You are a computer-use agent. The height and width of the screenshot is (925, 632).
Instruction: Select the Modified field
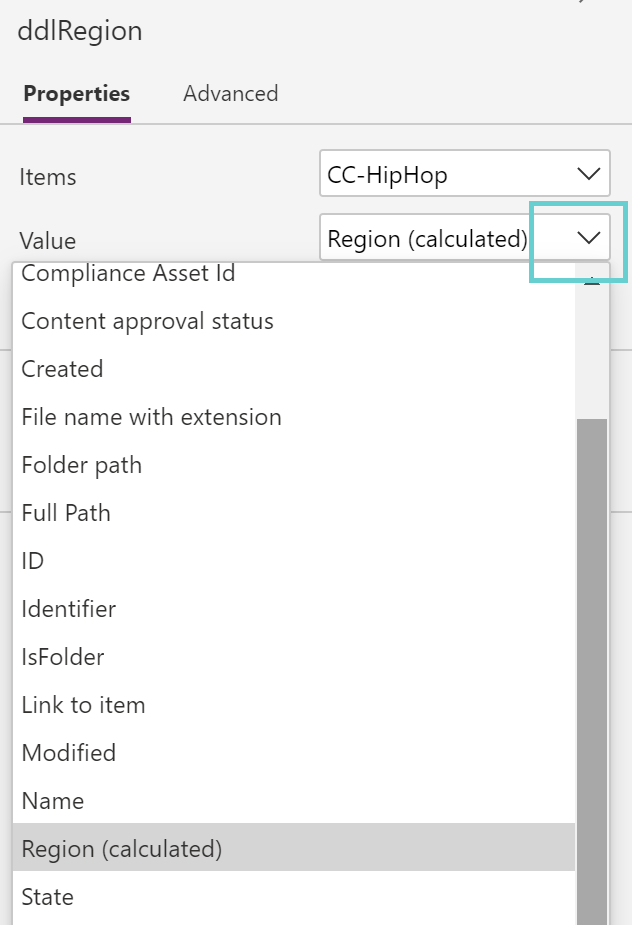tap(69, 753)
